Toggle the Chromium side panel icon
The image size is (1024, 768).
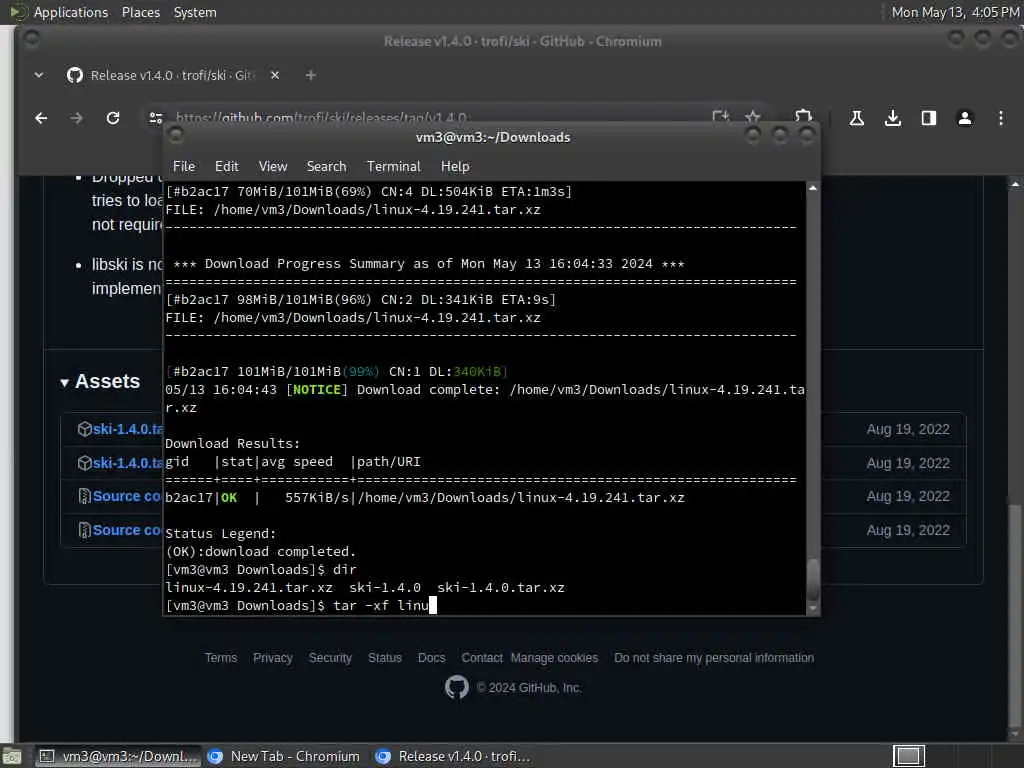click(929, 118)
